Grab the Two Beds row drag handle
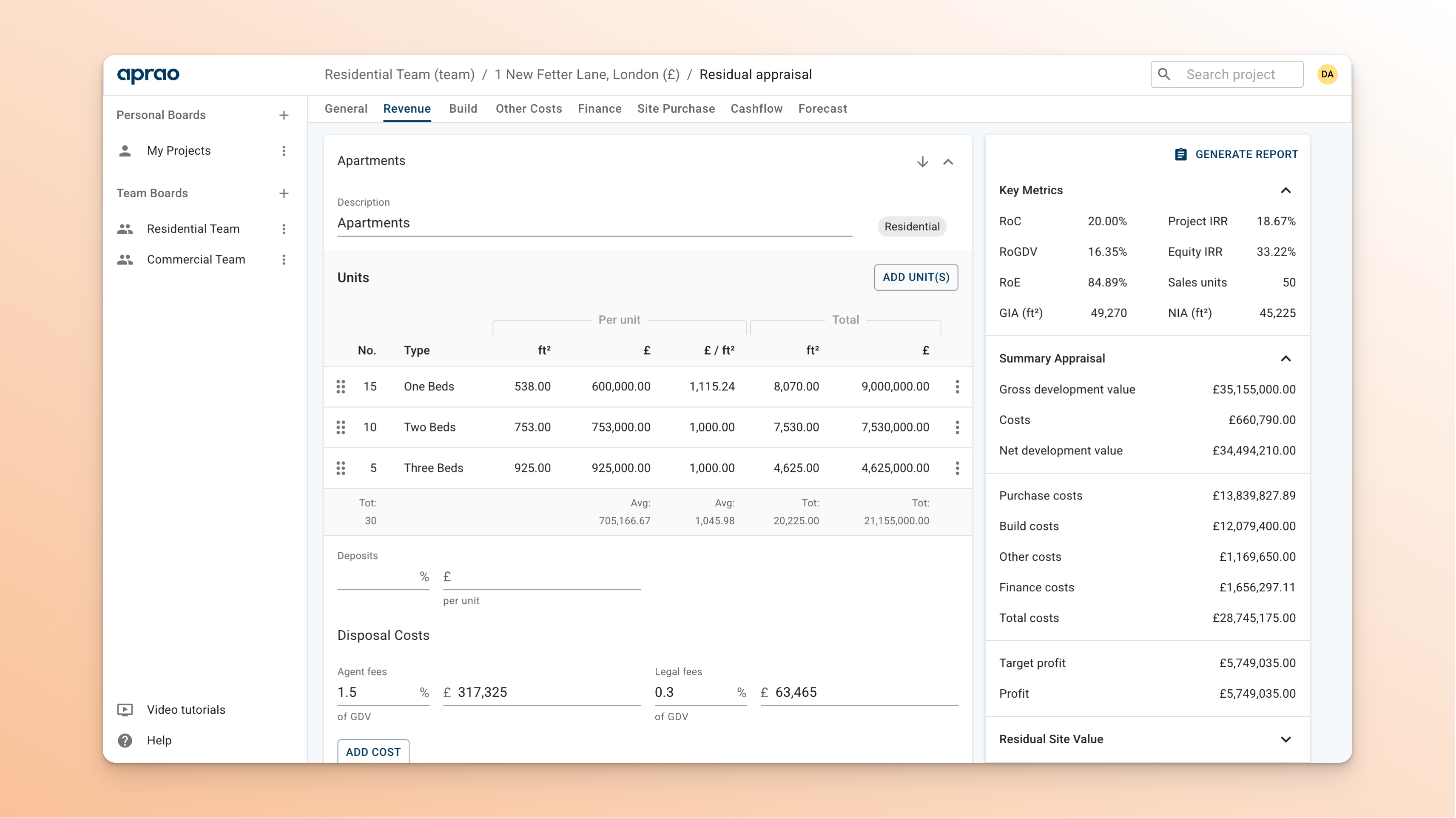 click(x=341, y=427)
